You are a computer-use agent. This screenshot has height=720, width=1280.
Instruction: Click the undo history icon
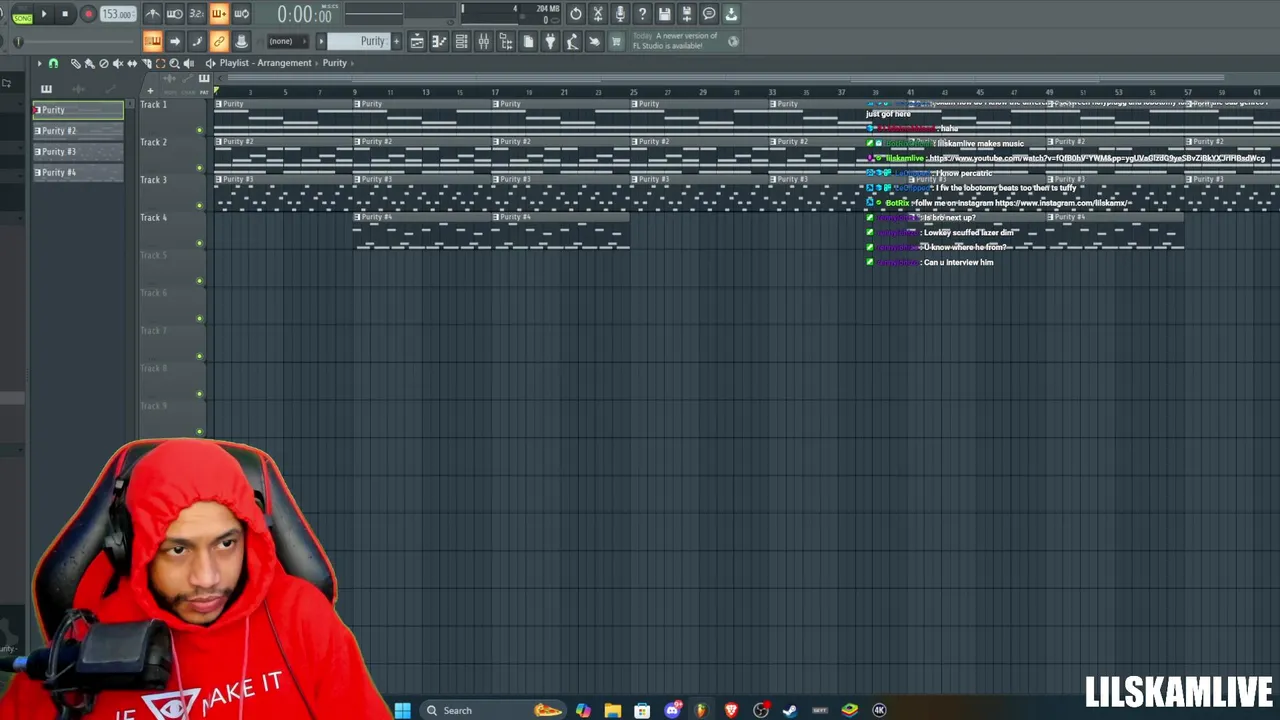576,14
